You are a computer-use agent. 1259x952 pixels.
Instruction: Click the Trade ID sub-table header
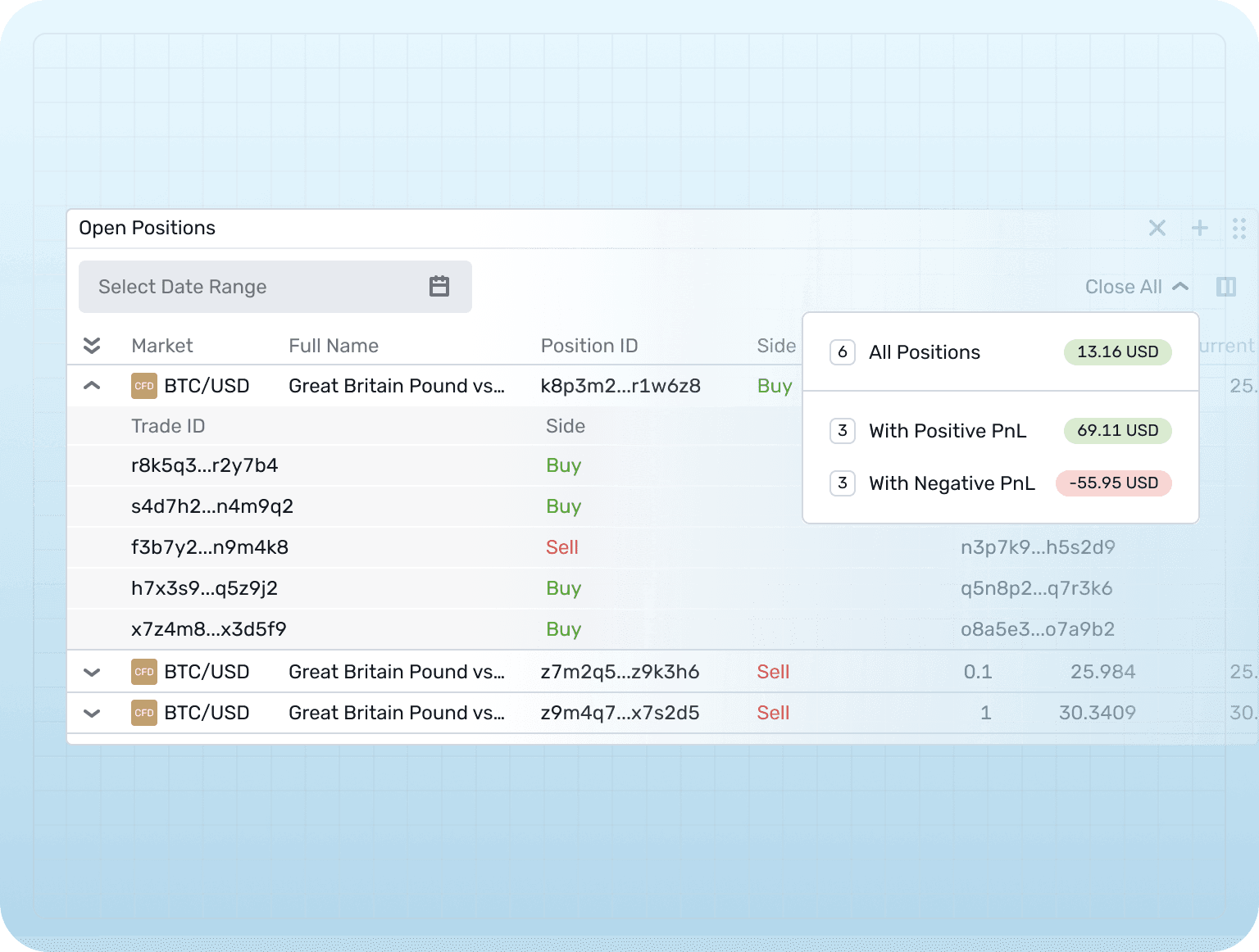168,426
